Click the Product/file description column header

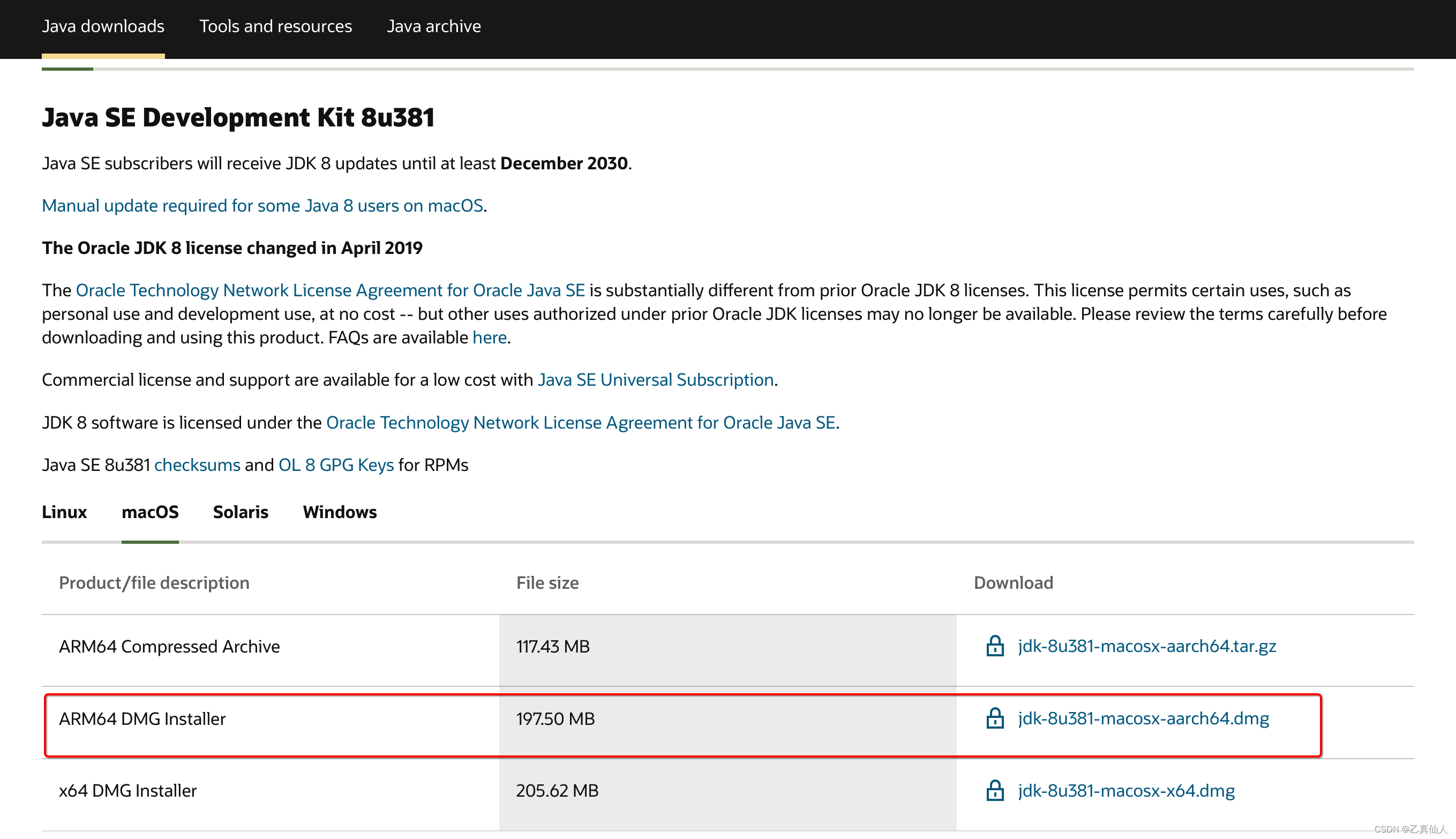click(x=154, y=582)
